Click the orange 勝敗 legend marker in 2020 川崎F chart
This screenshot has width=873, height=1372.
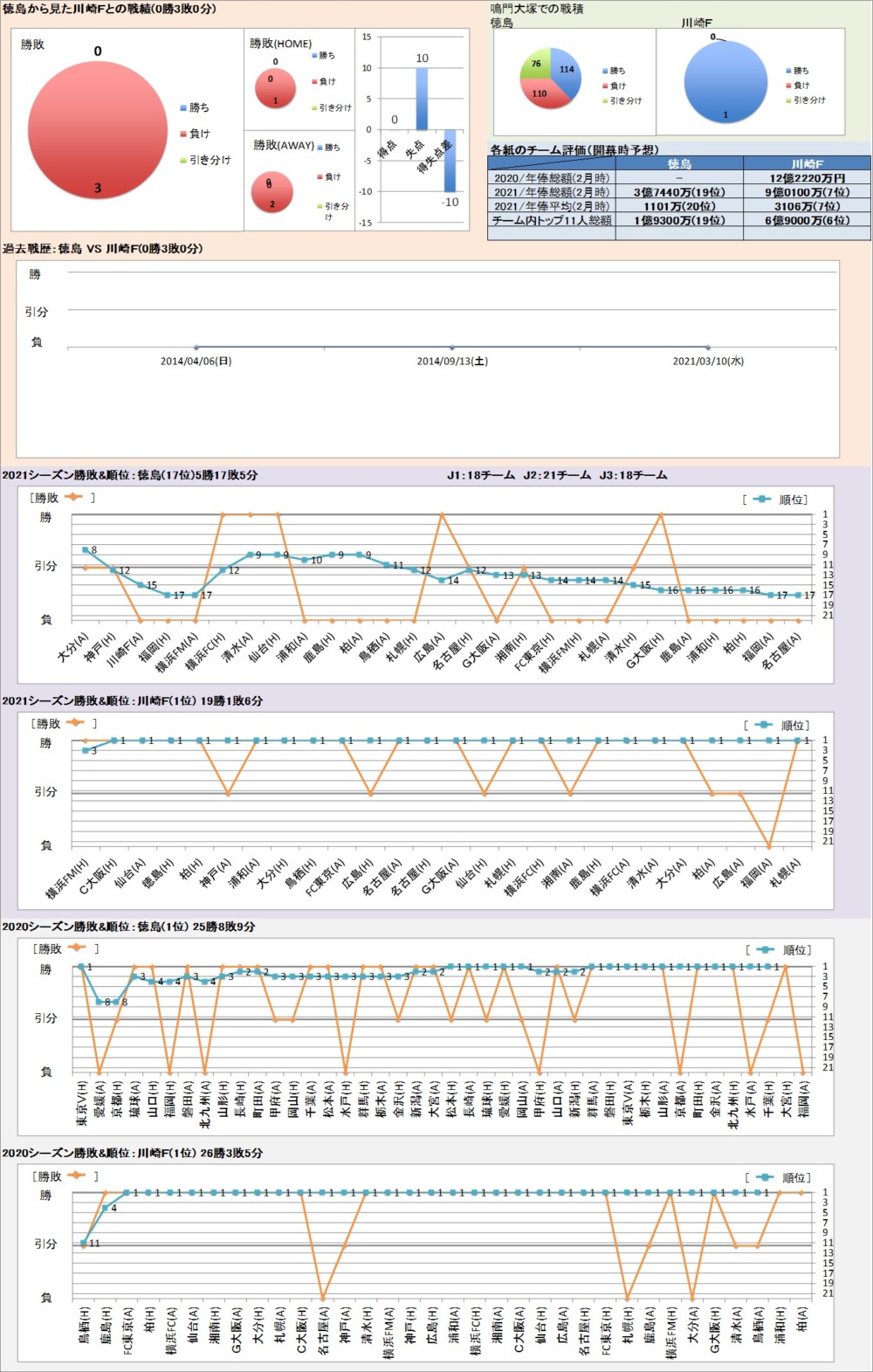(75, 1176)
